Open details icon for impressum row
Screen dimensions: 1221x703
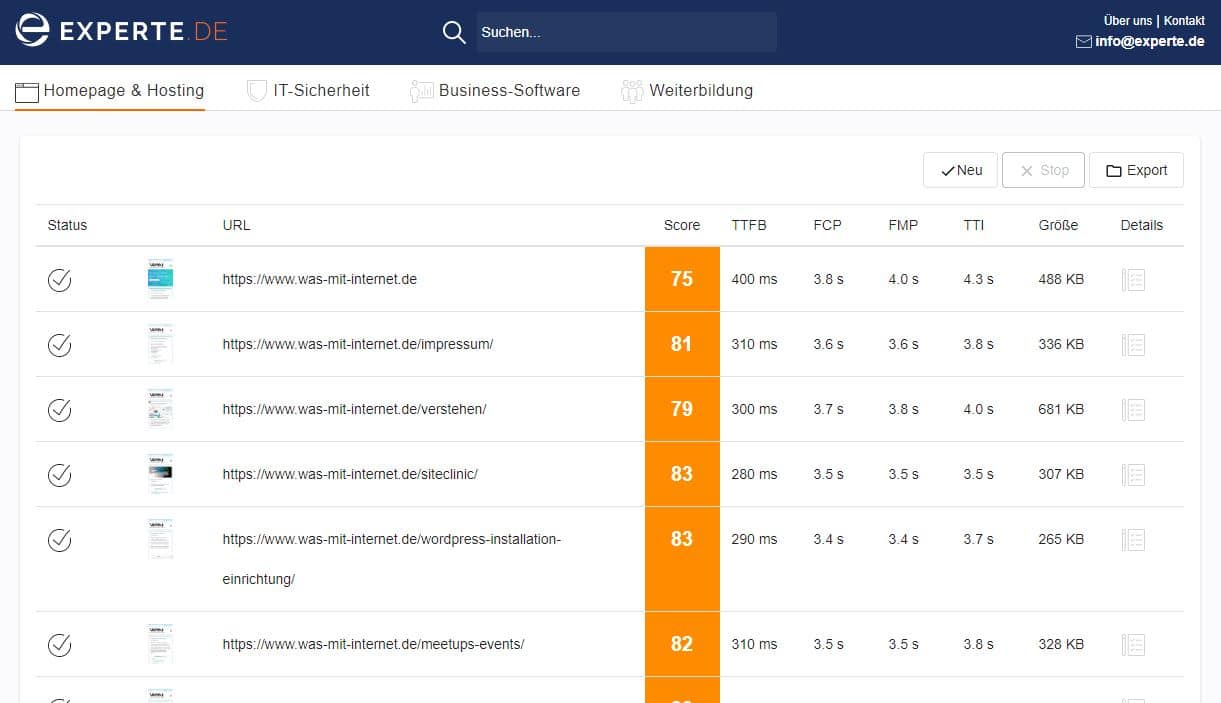(x=1133, y=344)
